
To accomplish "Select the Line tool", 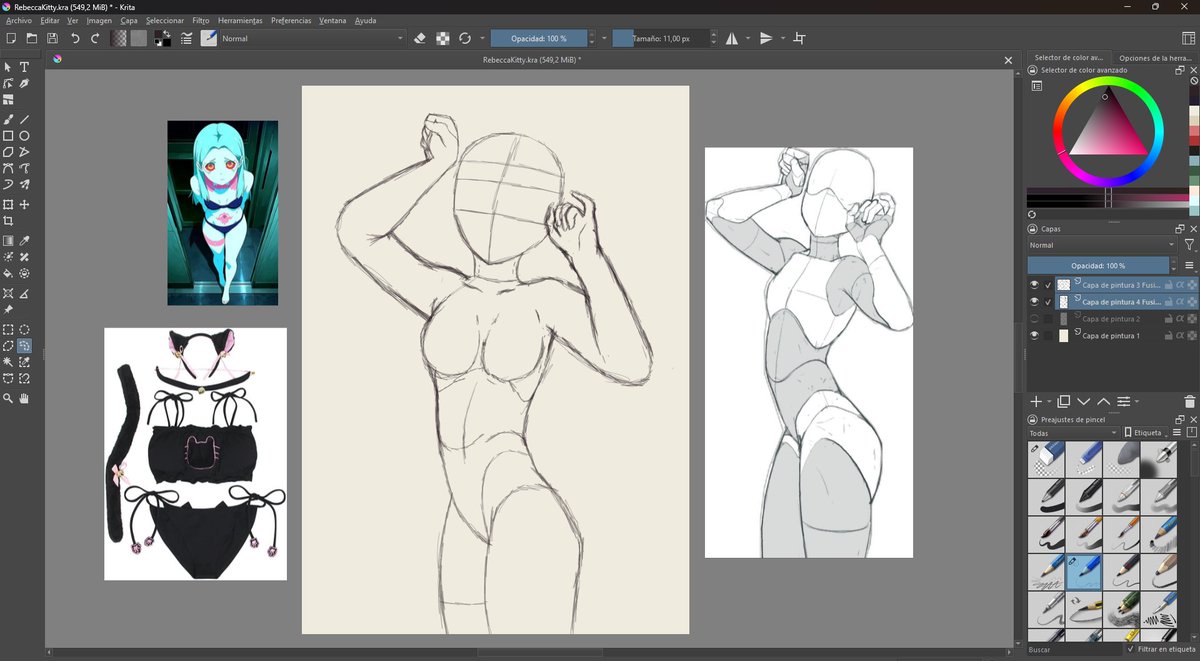I will (x=24, y=119).
